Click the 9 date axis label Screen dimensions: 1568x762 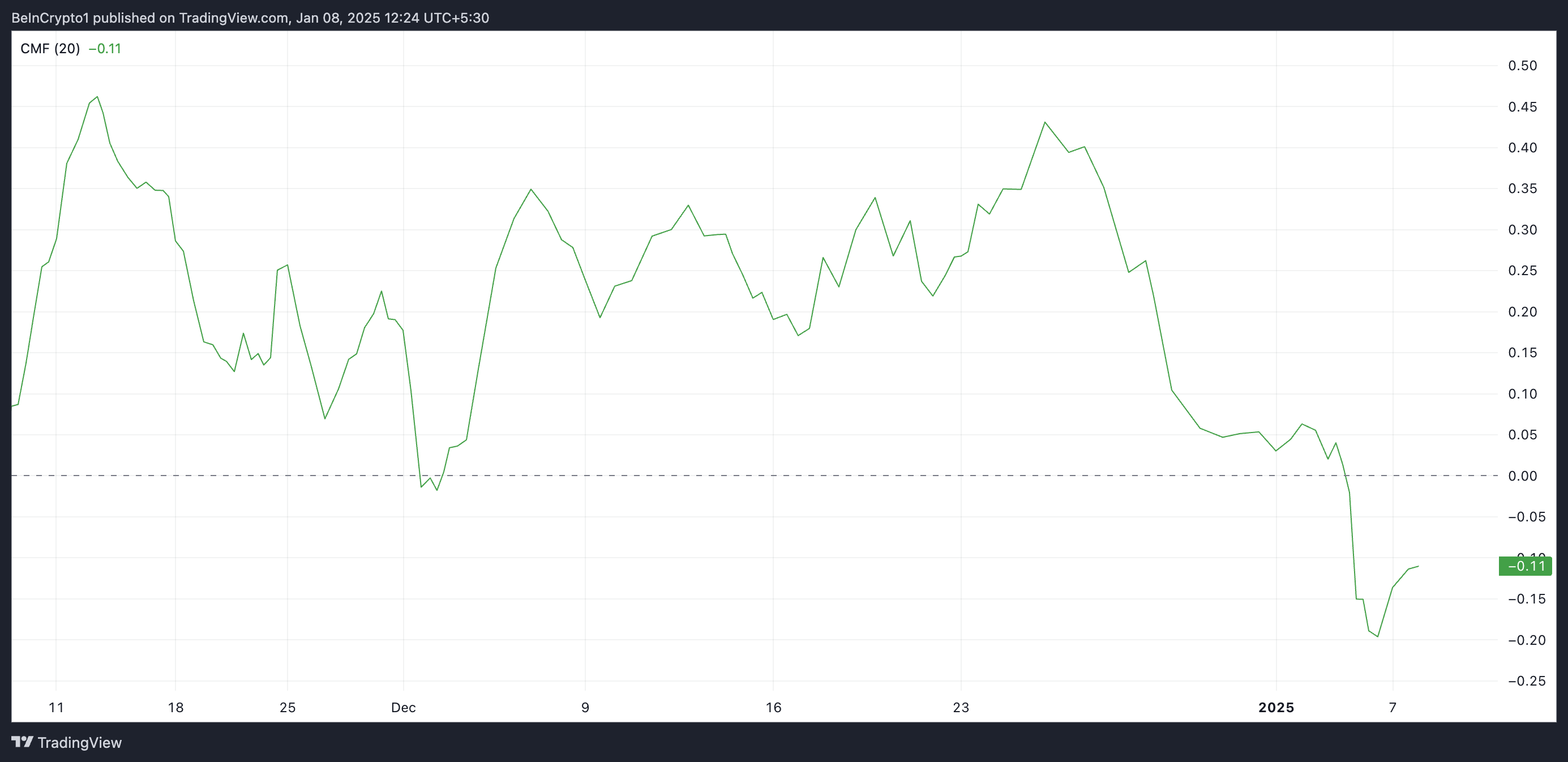(585, 707)
